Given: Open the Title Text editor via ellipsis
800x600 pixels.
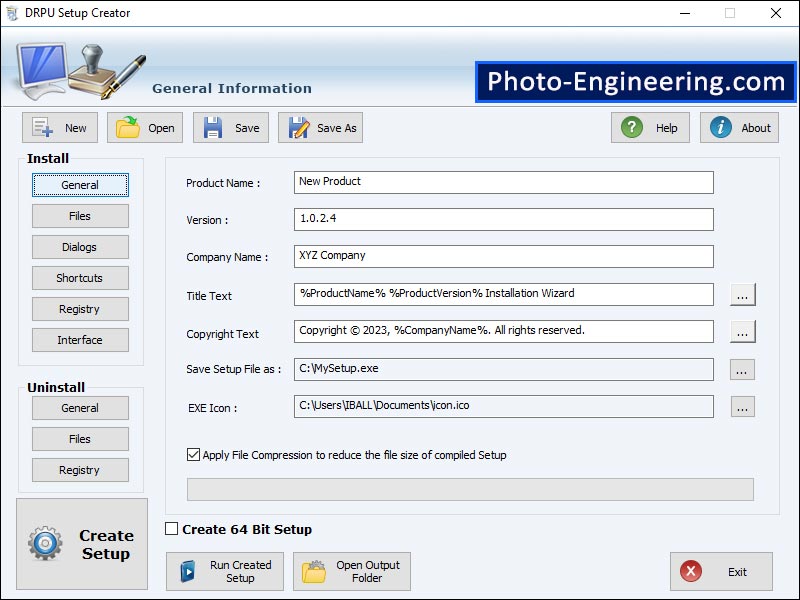Looking at the screenshot, I should 742,294.
